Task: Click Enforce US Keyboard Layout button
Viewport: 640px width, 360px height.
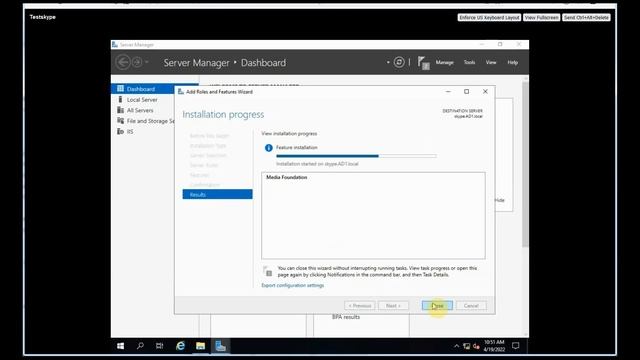Action: [x=489, y=18]
